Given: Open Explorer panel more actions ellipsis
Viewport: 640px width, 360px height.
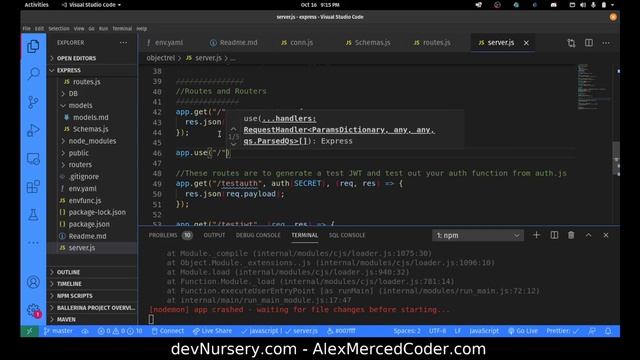Looking at the screenshot, I should point(123,42).
